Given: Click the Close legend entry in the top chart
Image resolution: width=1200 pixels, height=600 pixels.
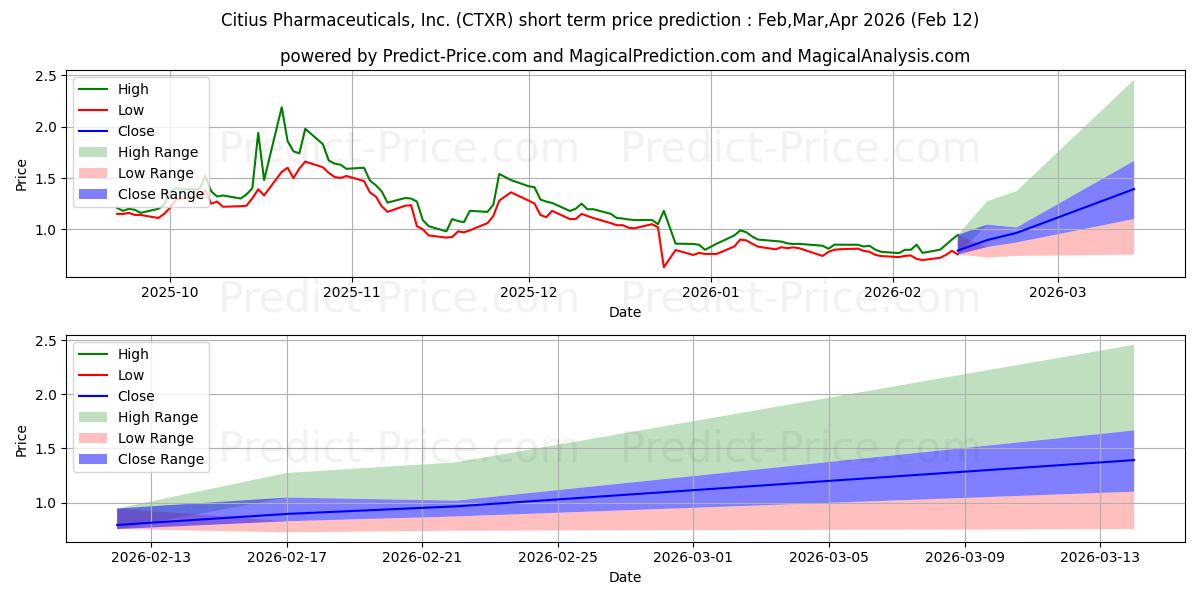Looking at the screenshot, I should point(136,131).
